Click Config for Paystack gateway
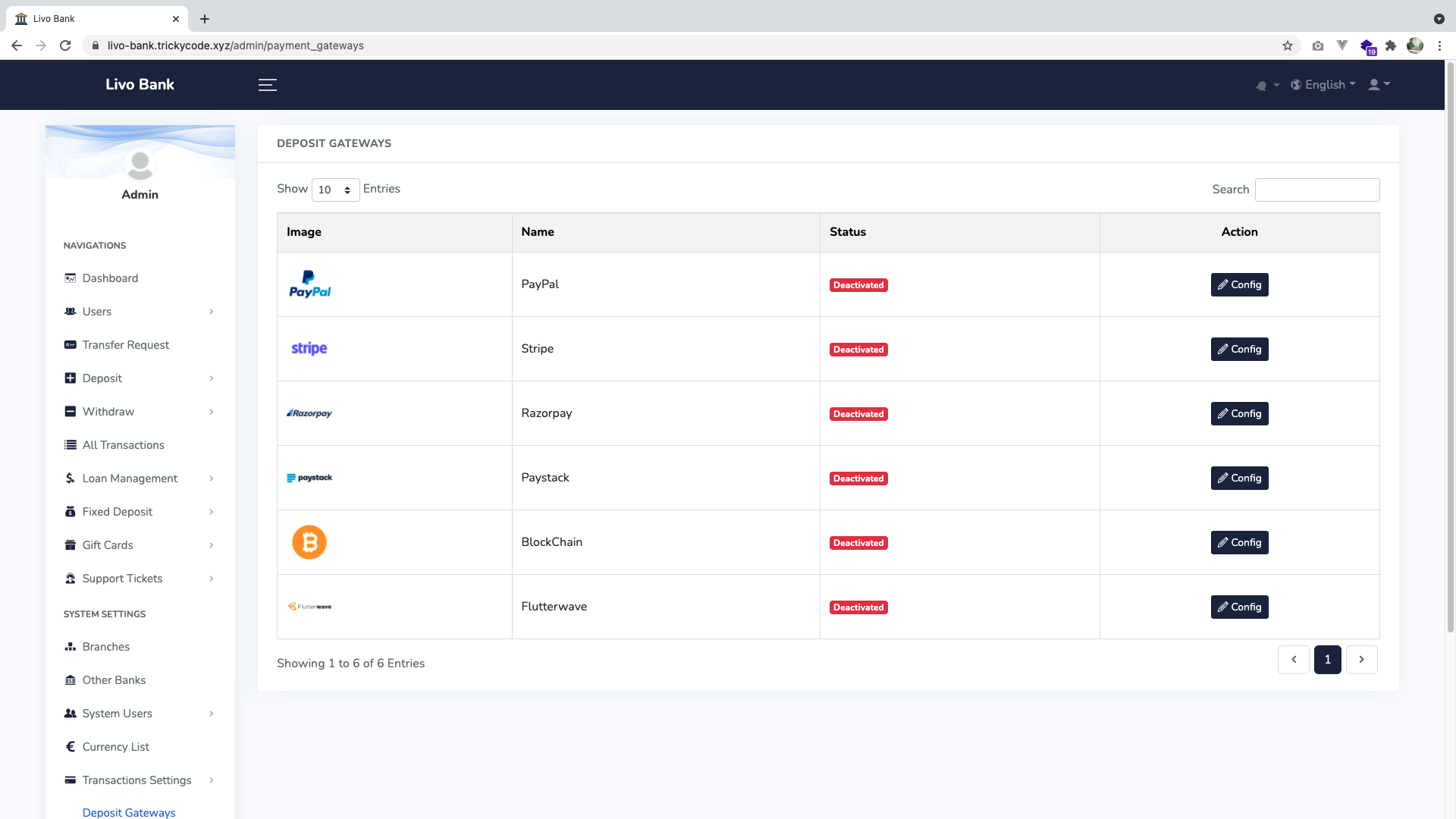Viewport: 1456px width, 819px height. (1239, 479)
